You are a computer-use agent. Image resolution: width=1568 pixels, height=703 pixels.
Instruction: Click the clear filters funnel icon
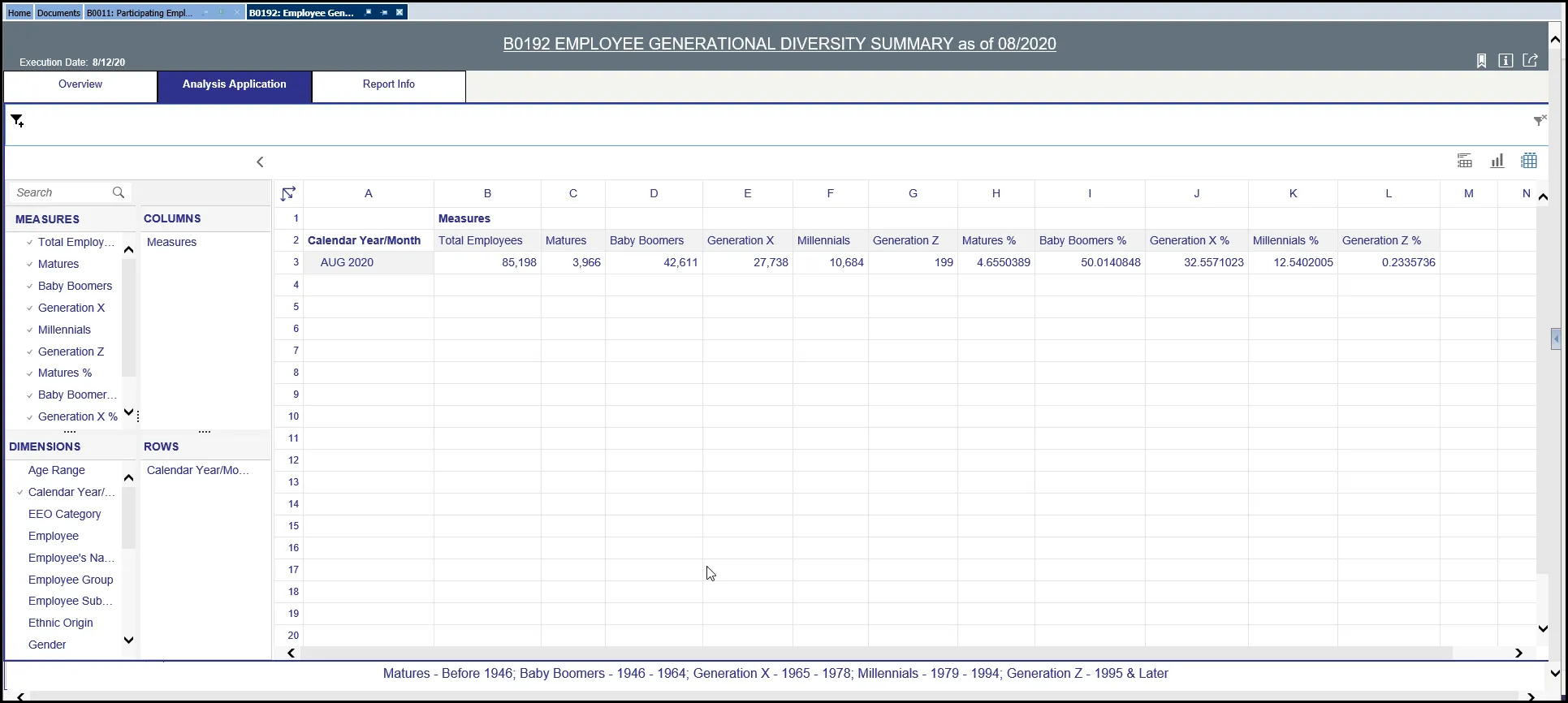(1539, 120)
